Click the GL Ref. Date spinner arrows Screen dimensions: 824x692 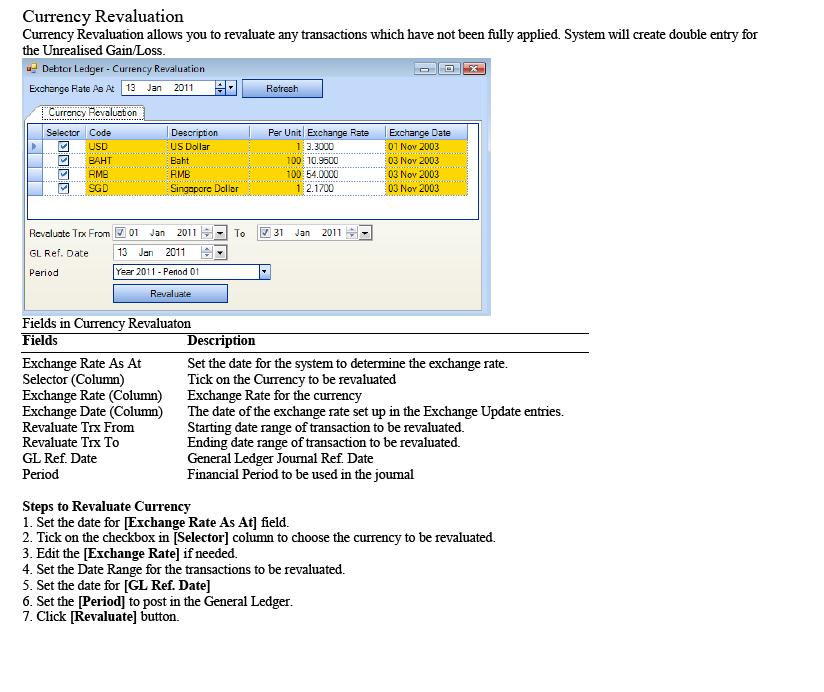pyautogui.click(x=207, y=253)
